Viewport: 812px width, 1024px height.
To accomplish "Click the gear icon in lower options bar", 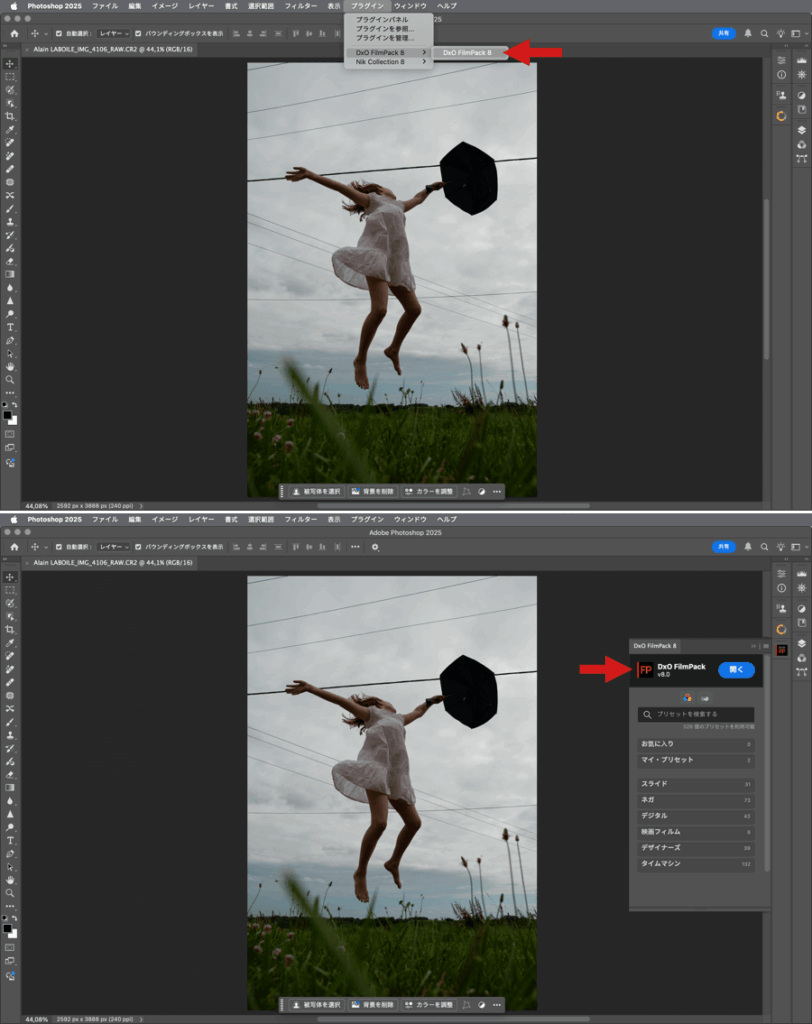I will [x=375, y=547].
